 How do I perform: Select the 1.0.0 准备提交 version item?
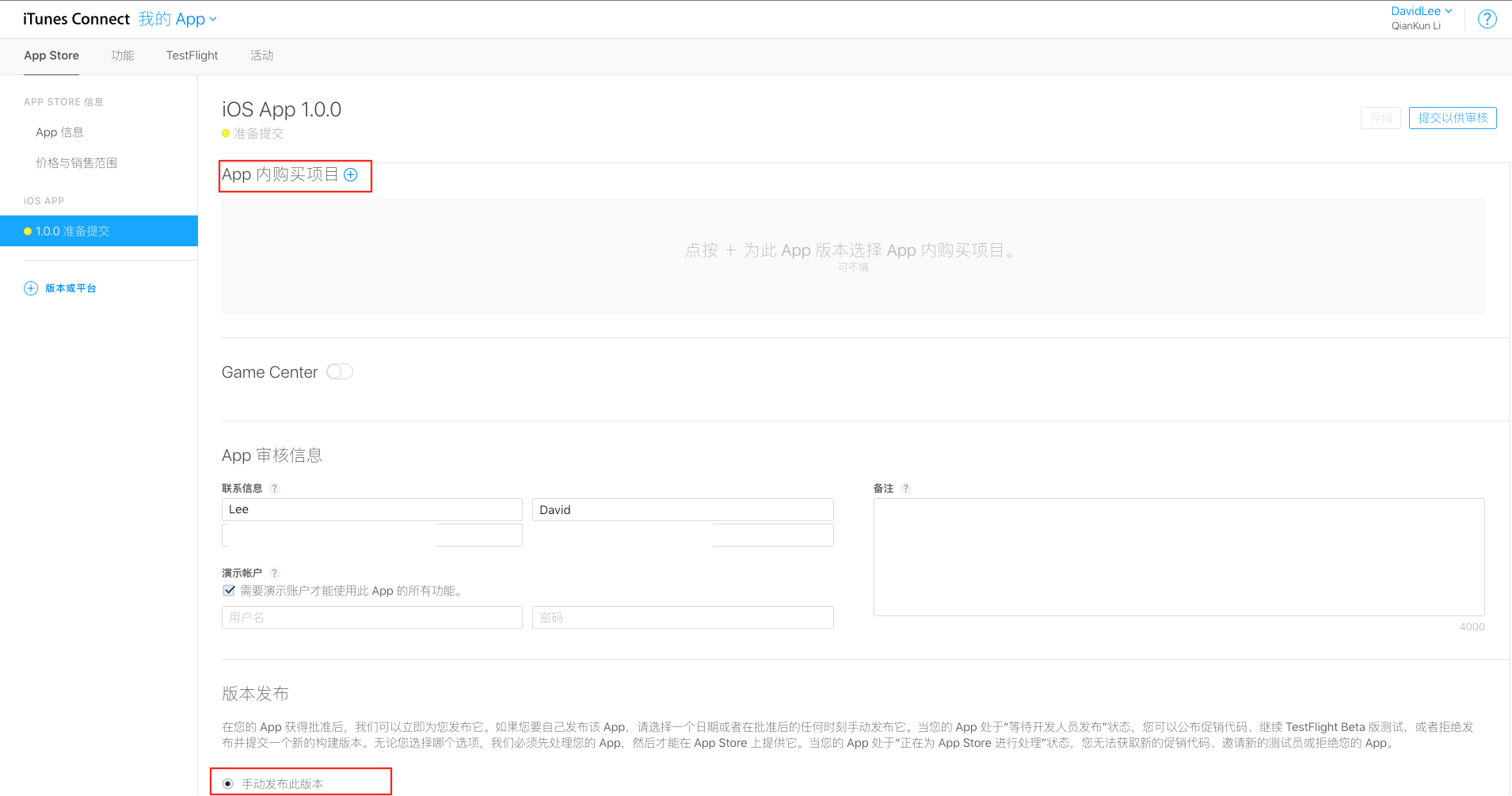[x=99, y=231]
